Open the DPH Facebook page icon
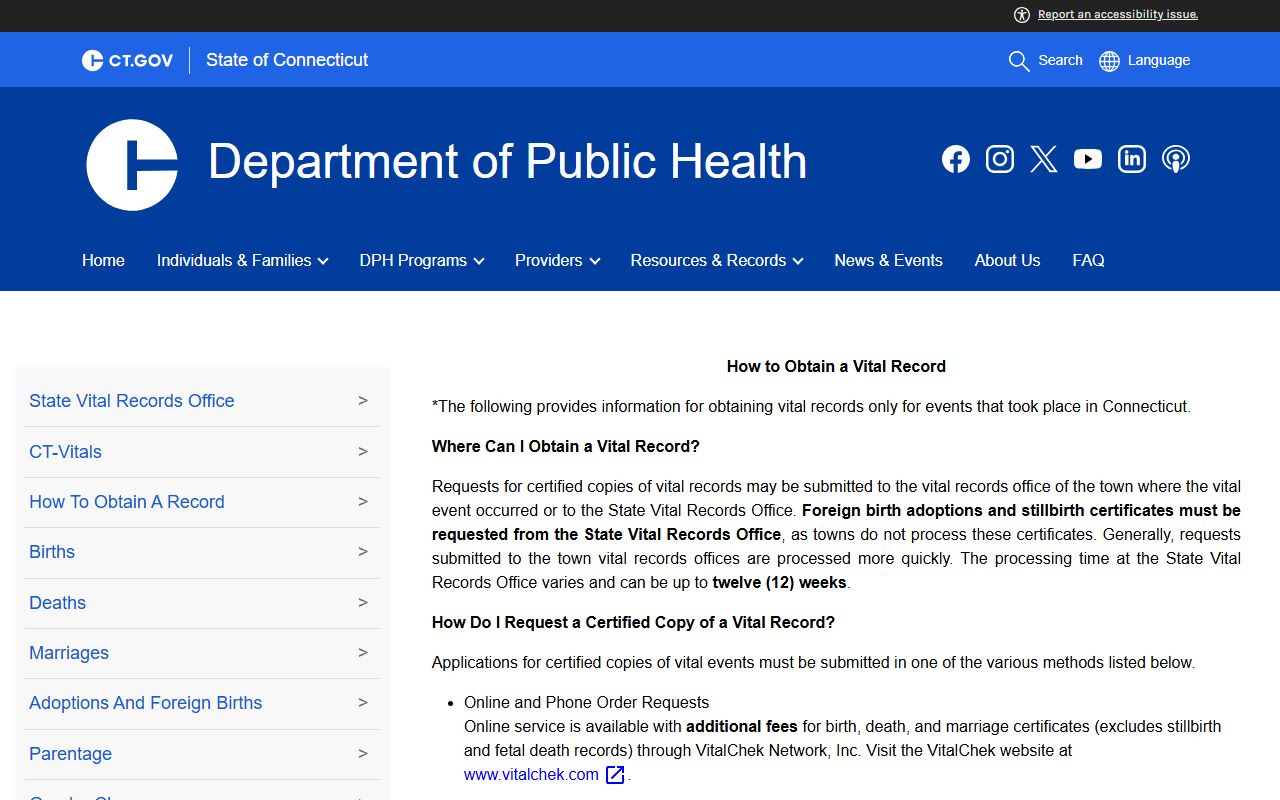1280x800 pixels. (956, 159)
